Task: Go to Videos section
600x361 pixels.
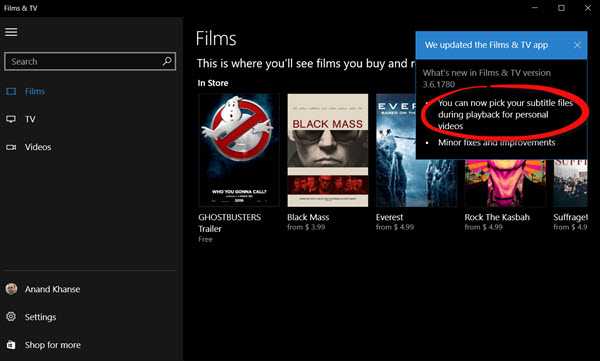Action: pos(38,147)
